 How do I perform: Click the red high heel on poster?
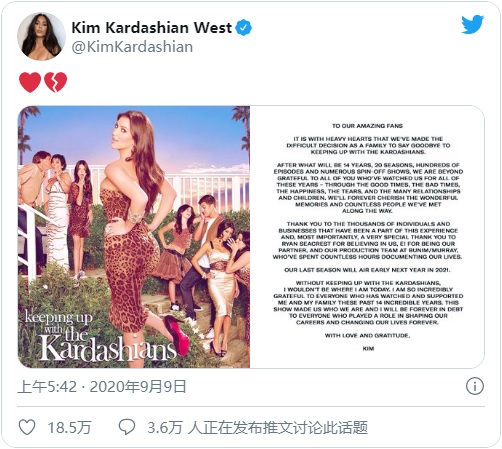point(177,333)
